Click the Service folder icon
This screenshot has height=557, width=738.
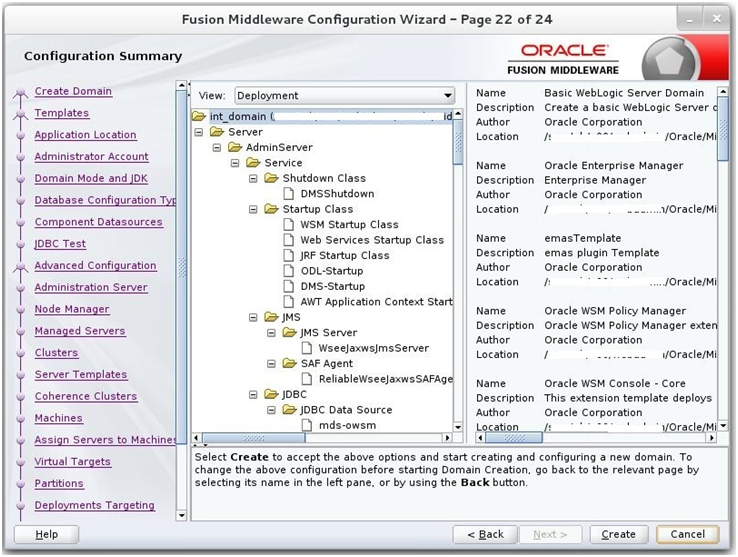(x=253, y=163)
